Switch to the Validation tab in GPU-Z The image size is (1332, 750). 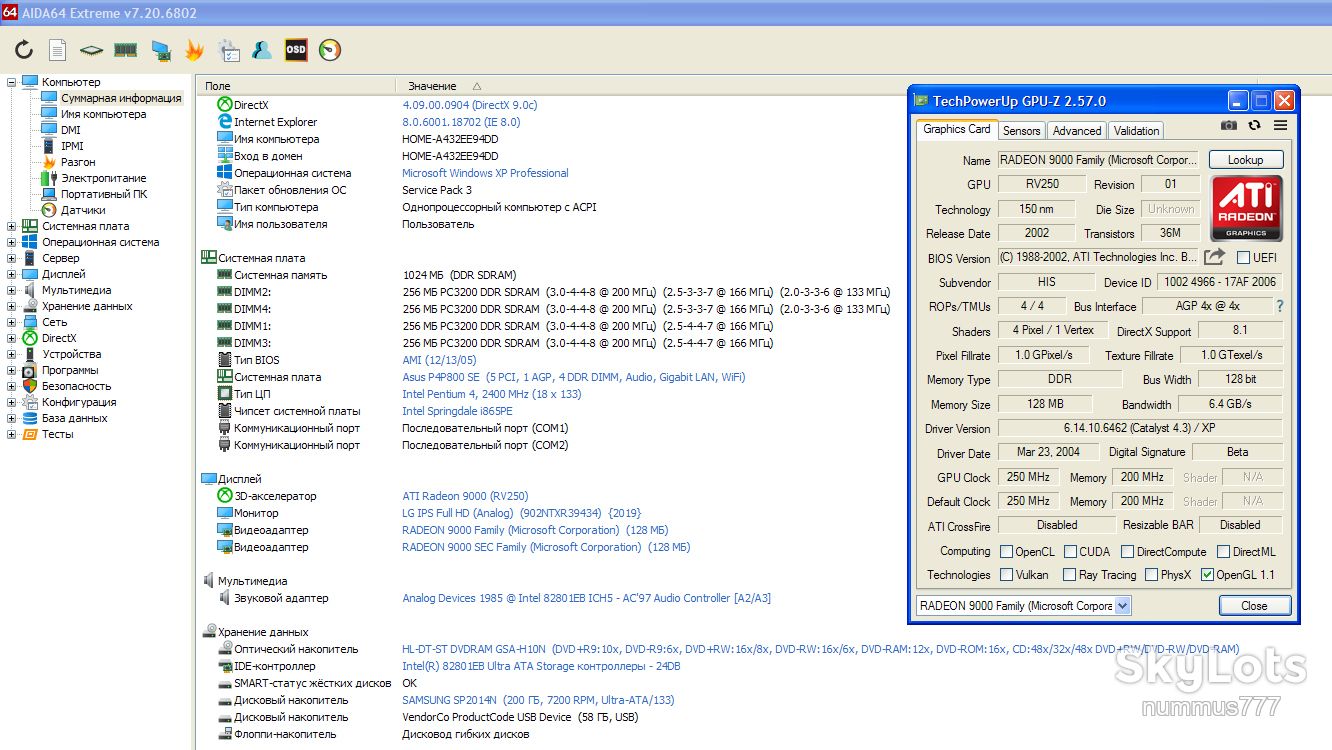tap(1136, 130)
